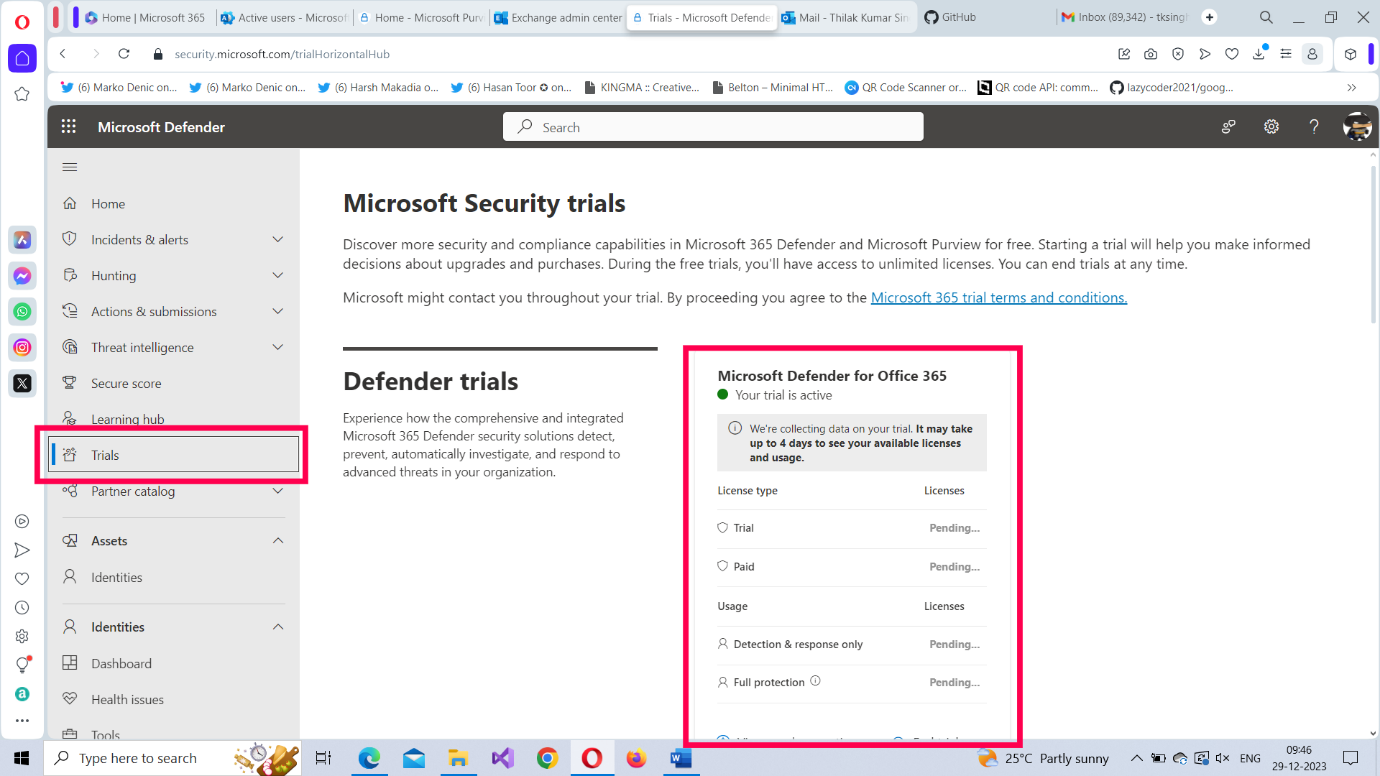Click the info icon beside Full protection

pos(815,681)
